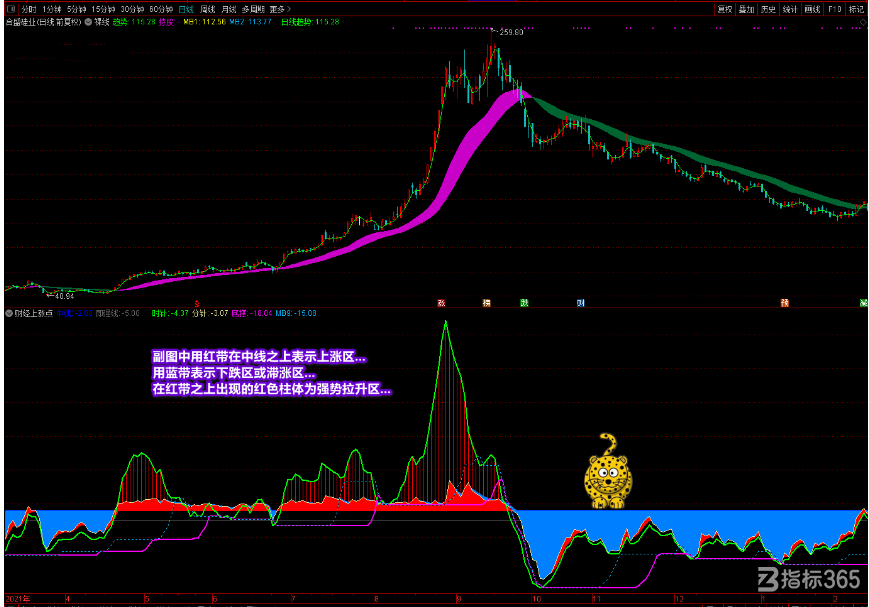Click annotation line 副图中用红带在中线之上表示上涨区
Viewport: 869px width, 607px height.
tap(259, 356)
